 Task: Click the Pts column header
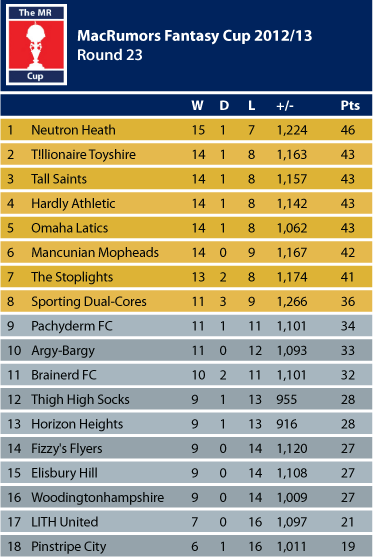(350, 106)
